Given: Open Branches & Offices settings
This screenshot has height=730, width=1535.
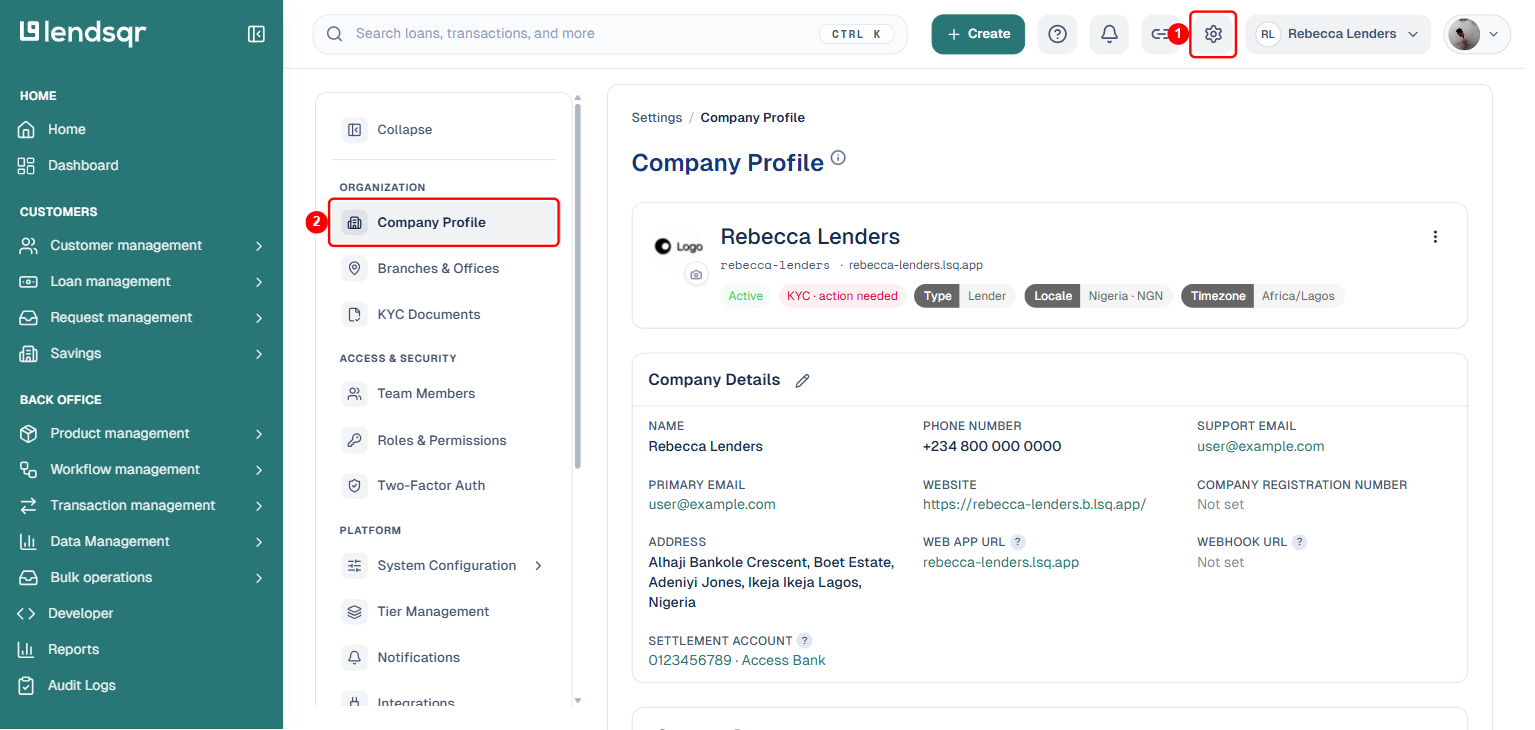Looking at the screenshot, I should pos(444,269).
